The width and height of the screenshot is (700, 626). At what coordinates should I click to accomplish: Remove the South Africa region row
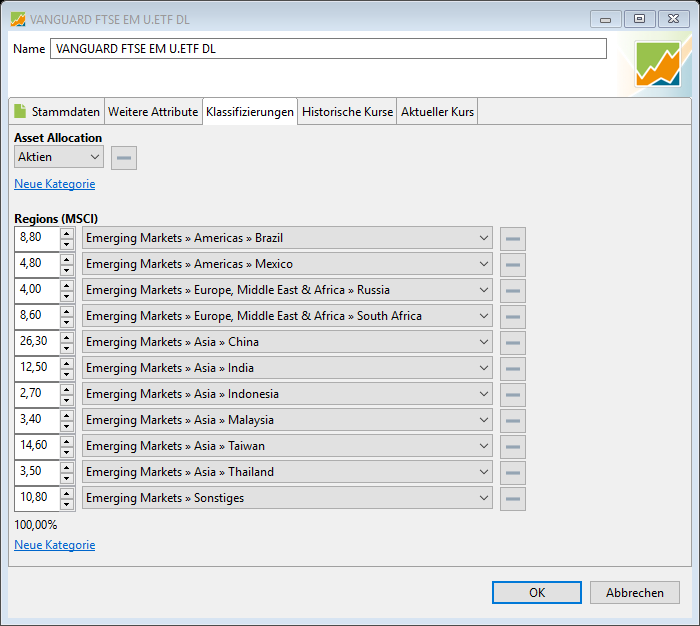pos(512,317)
